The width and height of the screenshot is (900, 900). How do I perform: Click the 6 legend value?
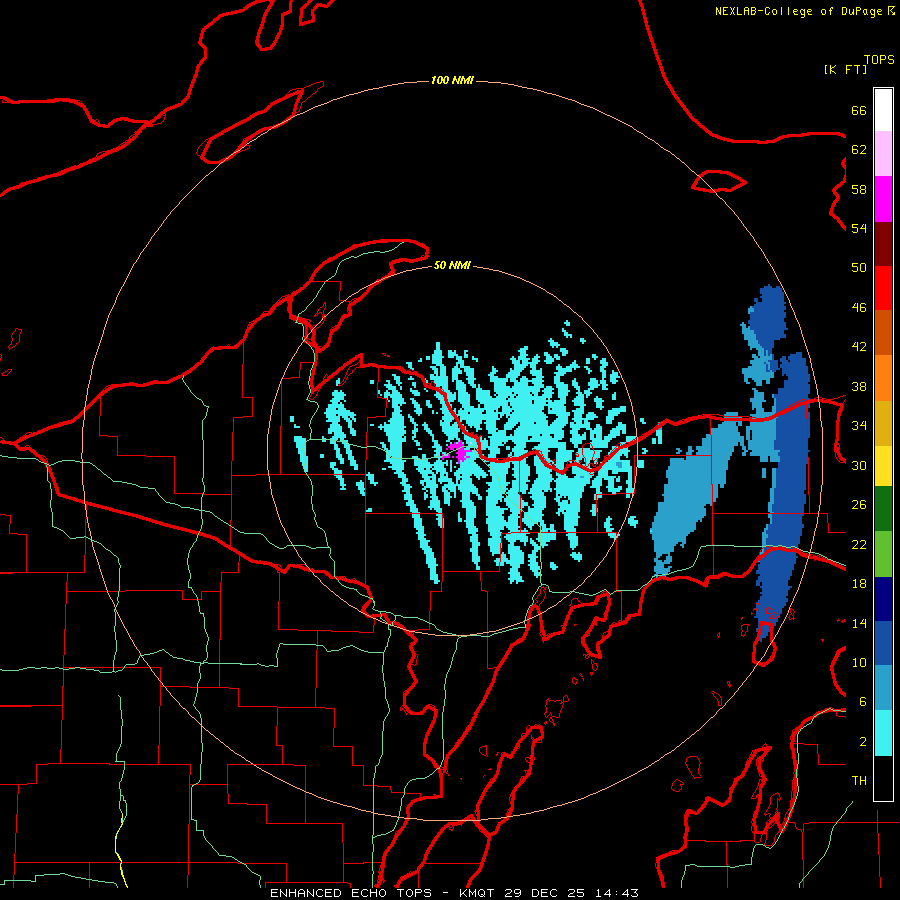click(x=863, y=701)
